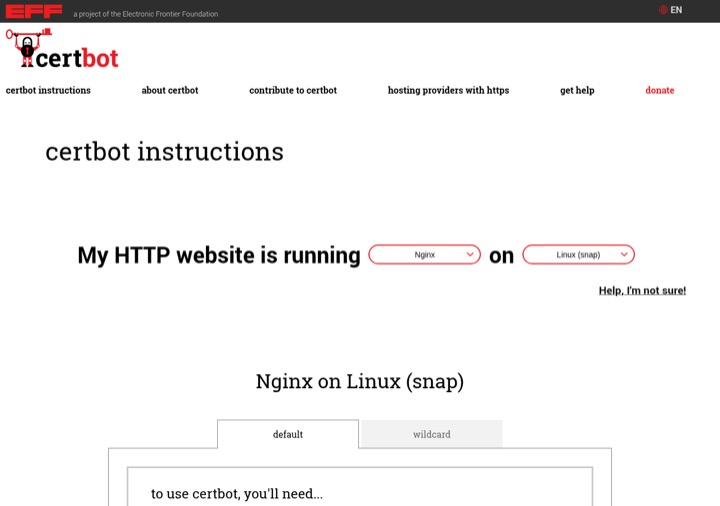The height and width of the screenshot is (506, 720).
Task: Click the Help, I'm not sure! link
Action: [642, 291]
